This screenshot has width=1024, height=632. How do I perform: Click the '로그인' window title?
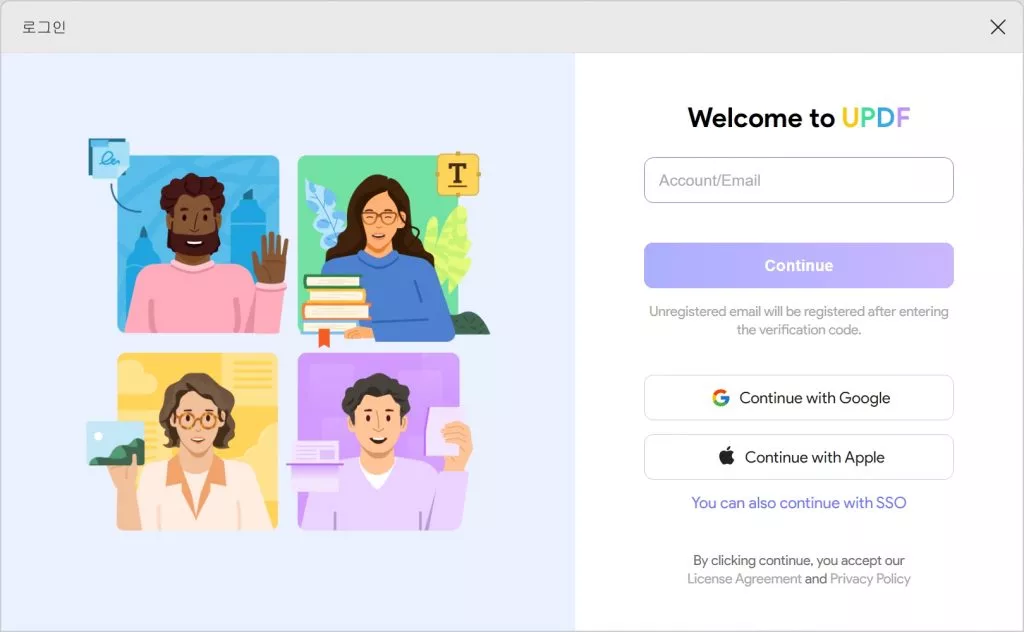point(44,27)
